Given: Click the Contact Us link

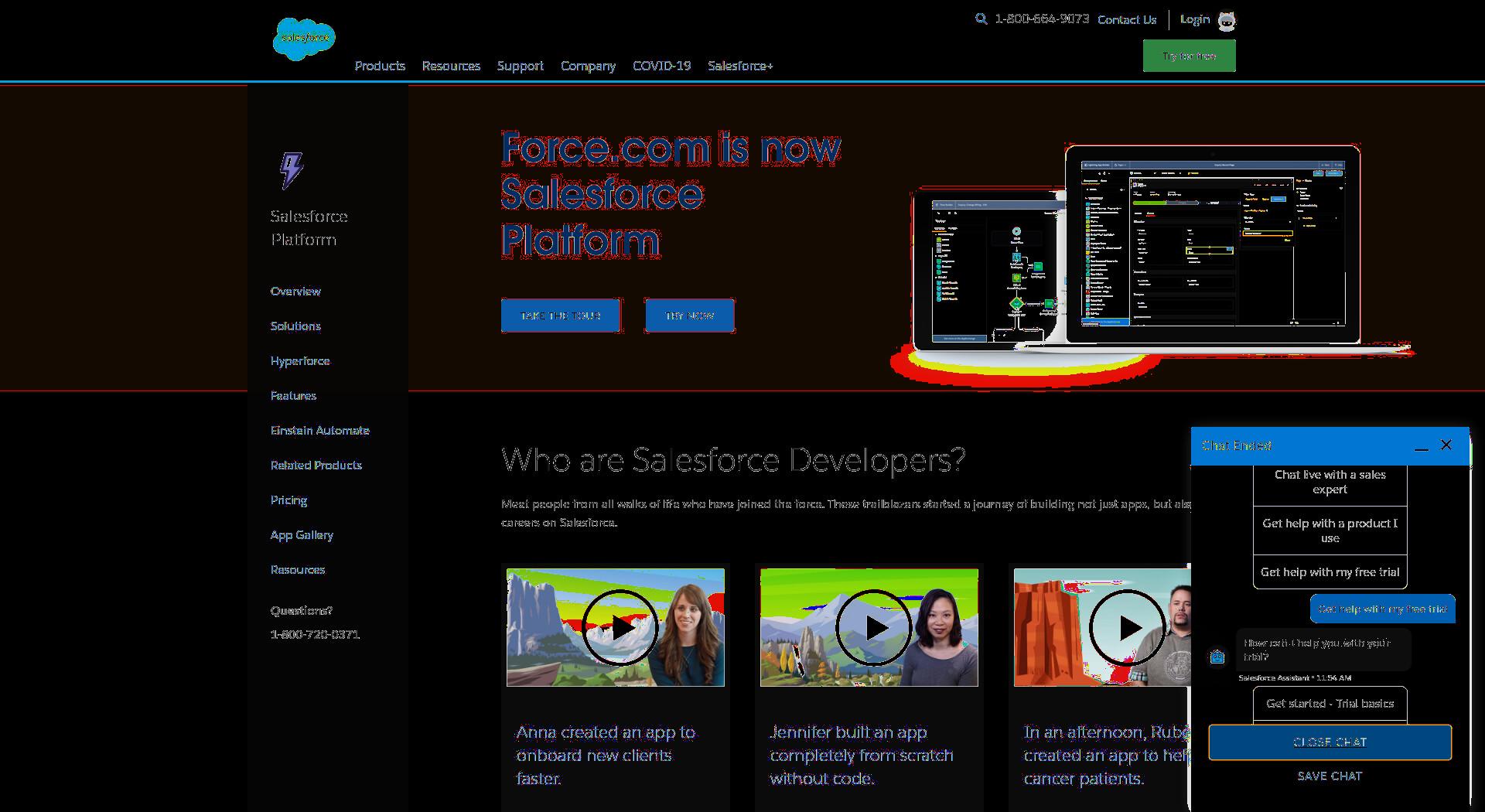Looking at the screenshot, I should click(1127, 19).
